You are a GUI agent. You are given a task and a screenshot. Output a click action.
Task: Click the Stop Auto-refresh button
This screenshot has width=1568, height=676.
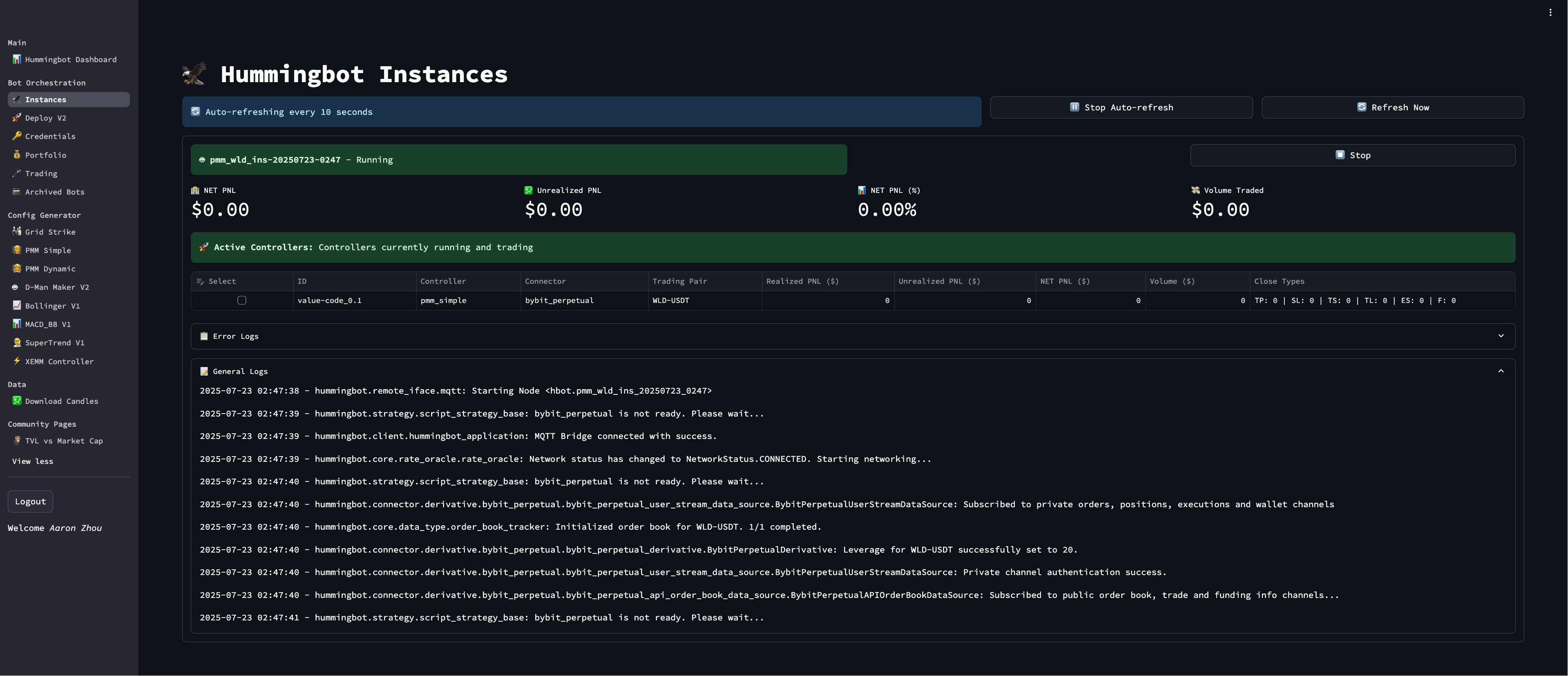1121,107
